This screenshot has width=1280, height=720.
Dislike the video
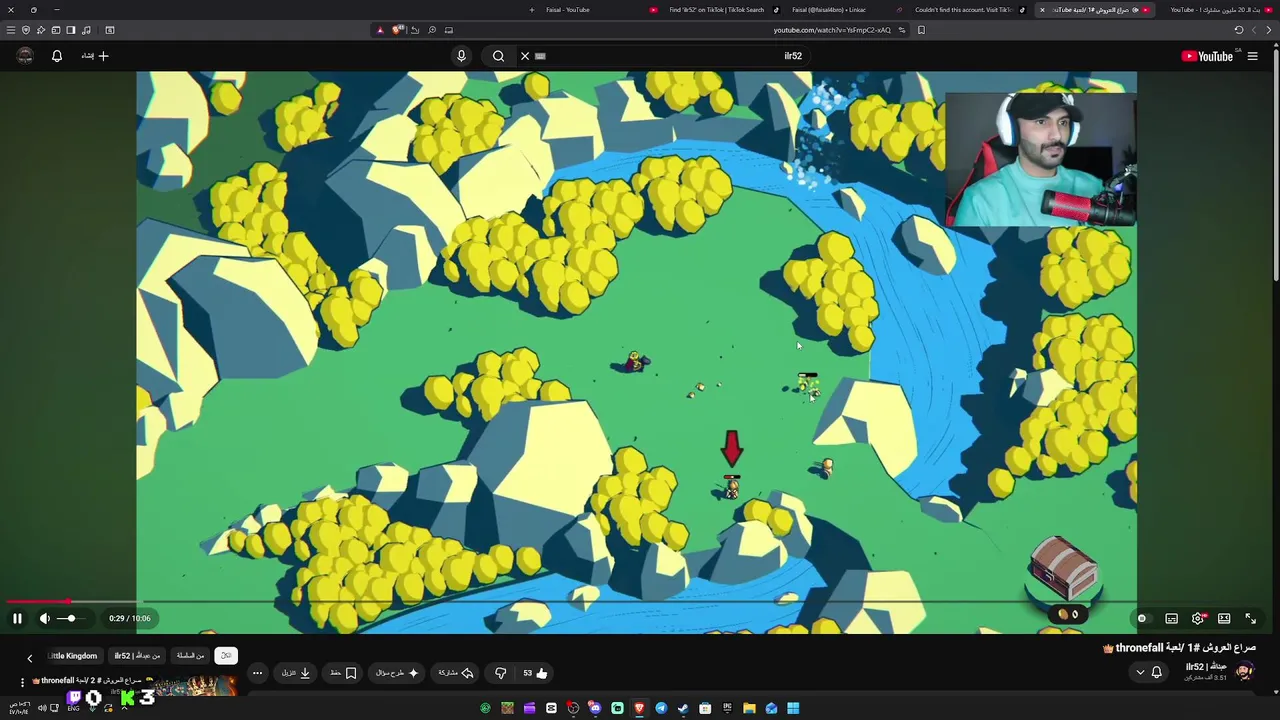coord(500,673)
